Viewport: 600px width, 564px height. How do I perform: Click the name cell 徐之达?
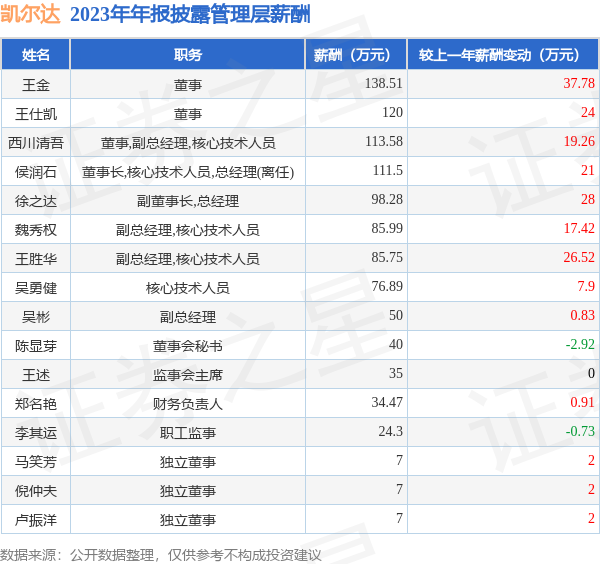(36, 201)
